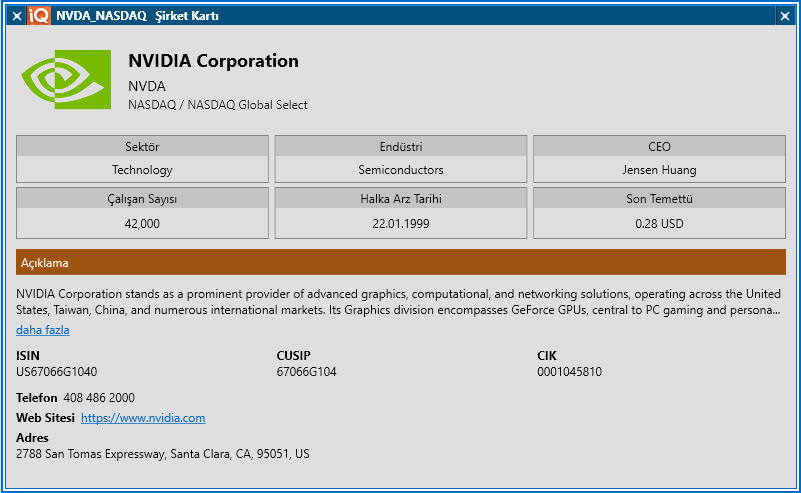This screenshot has width=801, height=493.
Task: Click the iQ application logo icon
Action: coord(39,16)
